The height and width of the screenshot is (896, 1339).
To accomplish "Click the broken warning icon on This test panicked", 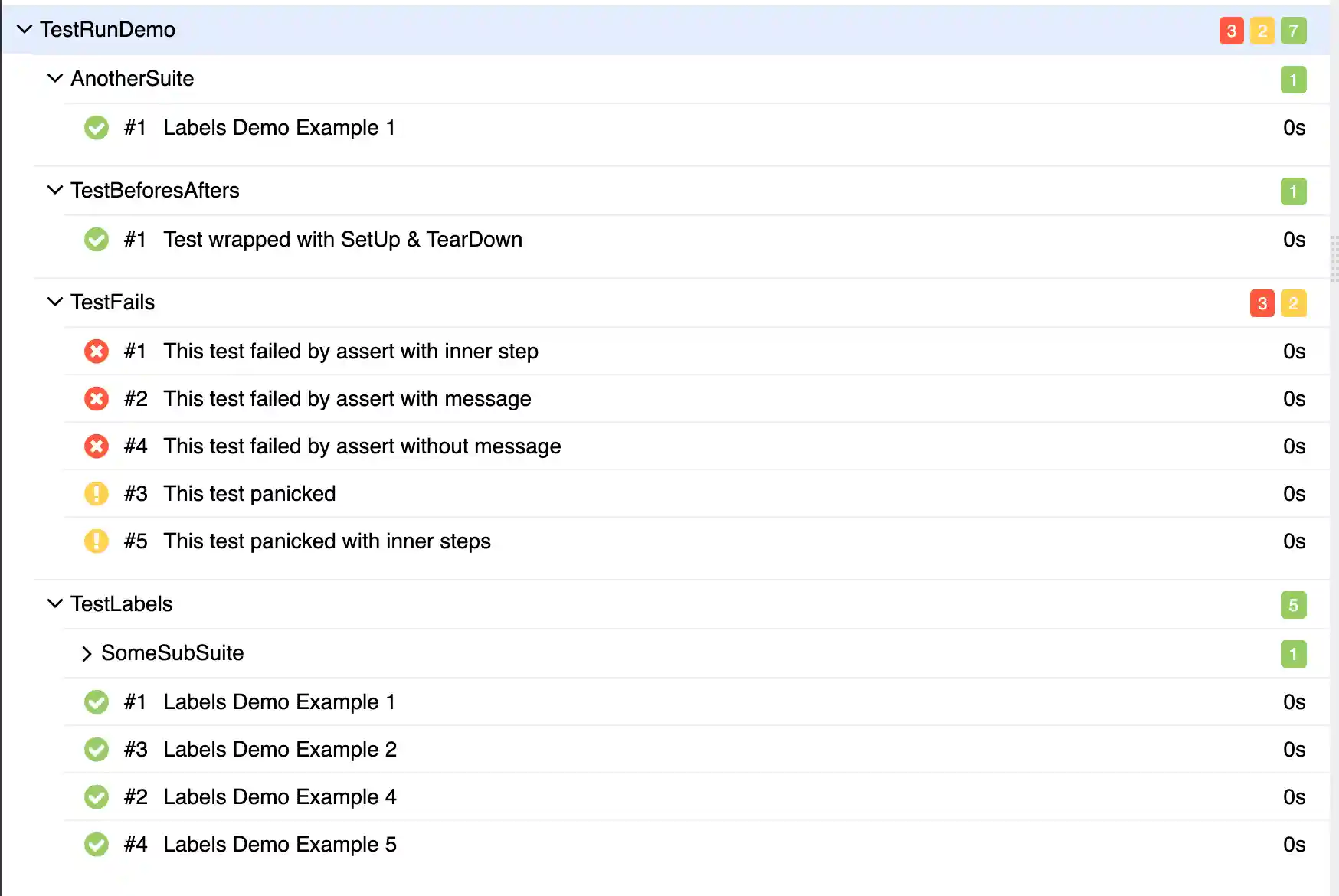I will tap(97, 494).
